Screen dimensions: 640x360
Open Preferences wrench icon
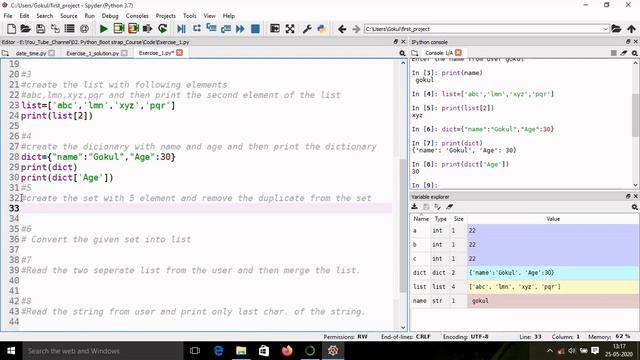click(x=307, y=29)
